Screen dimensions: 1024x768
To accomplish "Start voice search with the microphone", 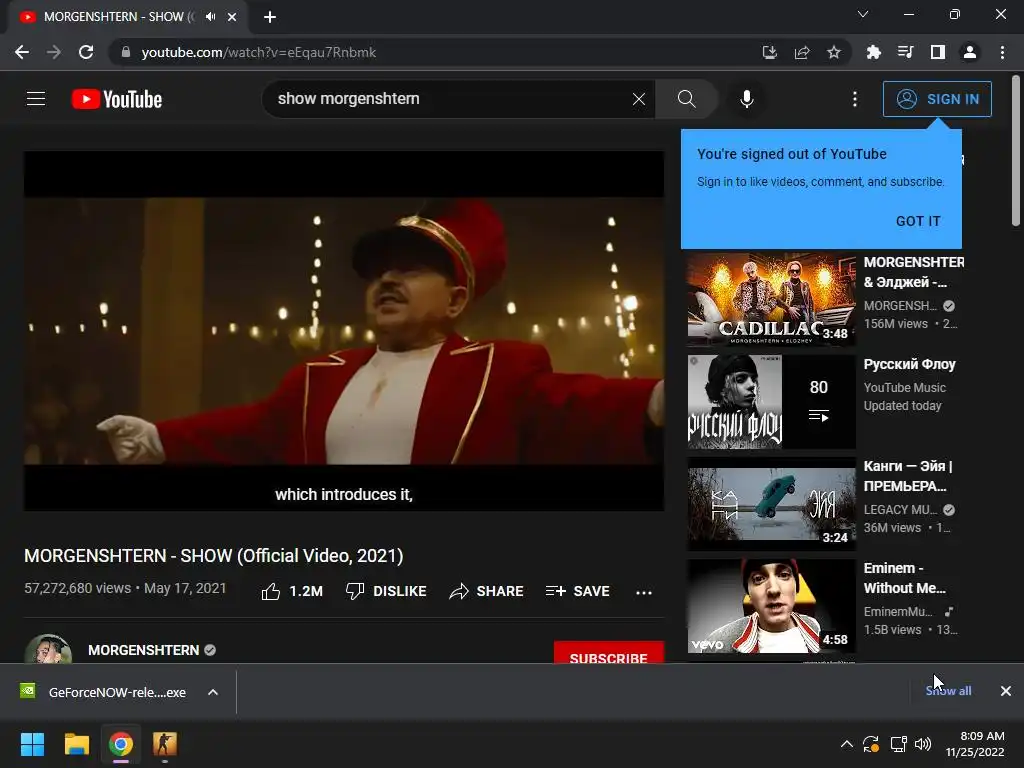I will [x=746, y=99].
